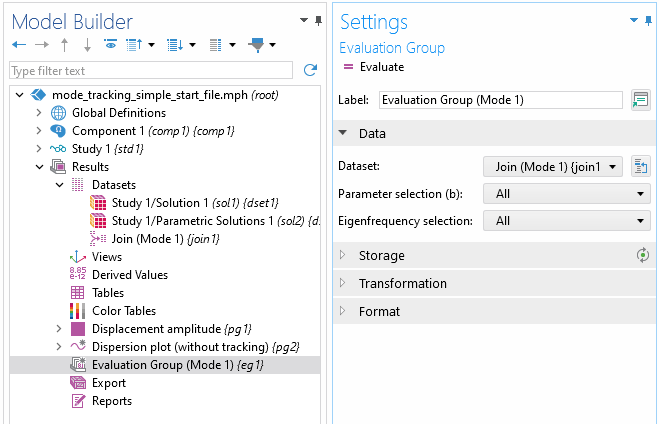Collapse the Data section
Viewport: 659px width, 424px height.
343,133
